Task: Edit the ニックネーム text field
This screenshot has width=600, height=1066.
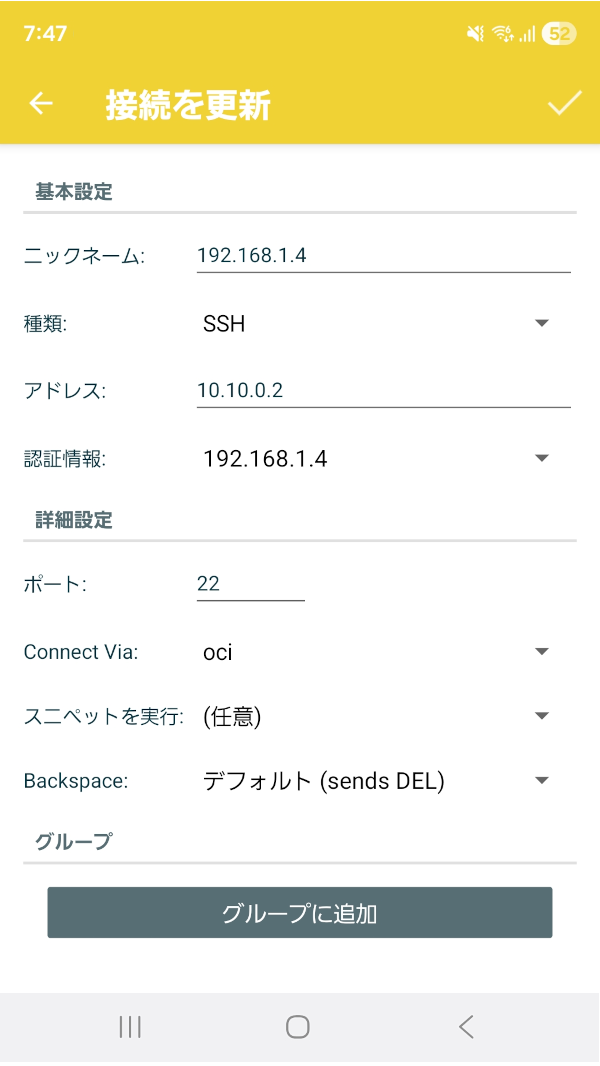Action: tap(383, 256)
